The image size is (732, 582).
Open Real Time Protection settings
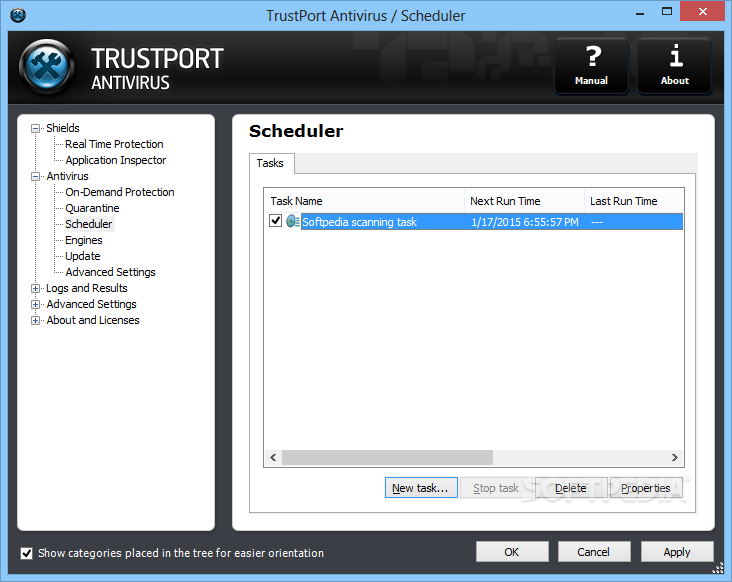click(x=114, y=144)
